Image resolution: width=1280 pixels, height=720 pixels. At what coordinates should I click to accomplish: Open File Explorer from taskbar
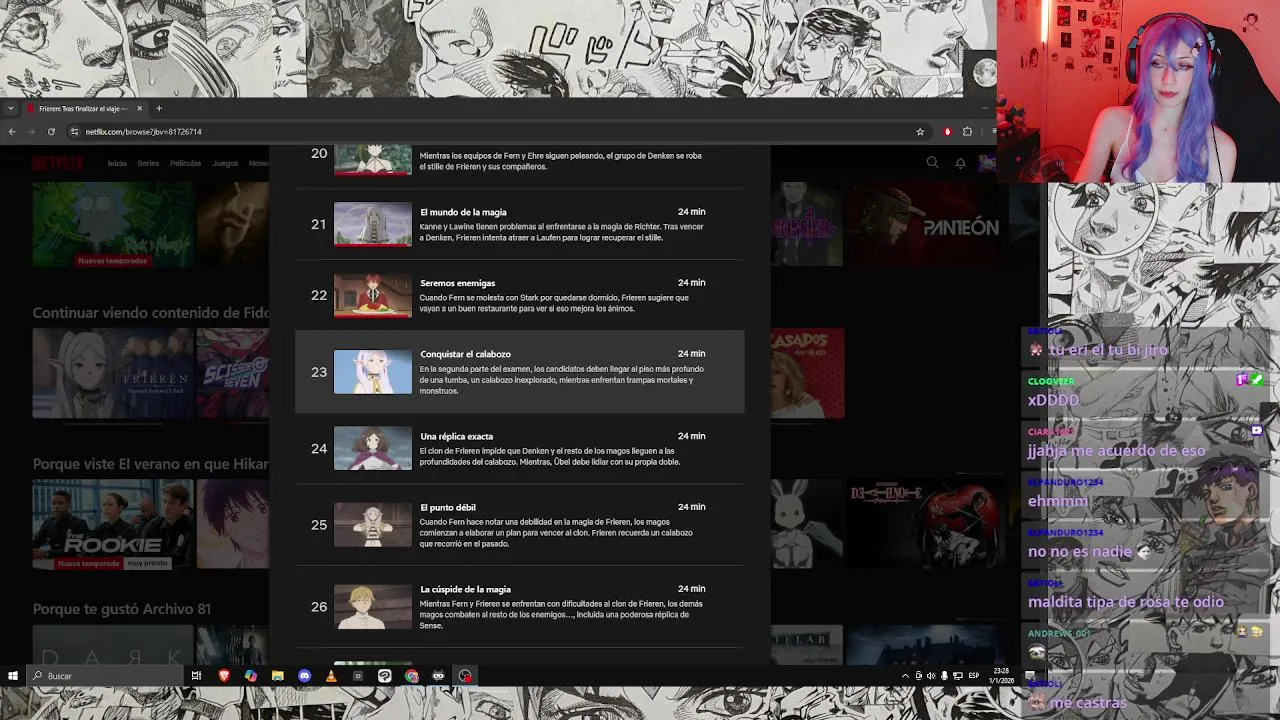point(277,676)
